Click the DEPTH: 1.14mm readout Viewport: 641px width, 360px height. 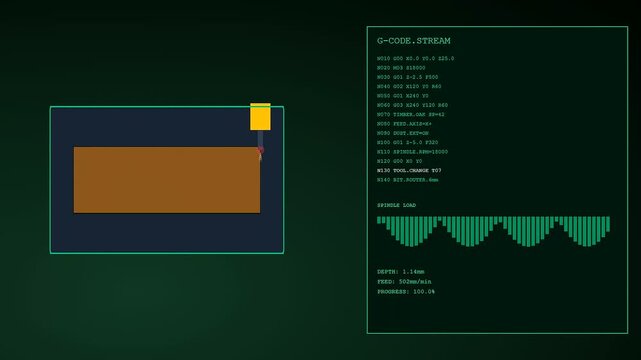(x=401, y=272)
